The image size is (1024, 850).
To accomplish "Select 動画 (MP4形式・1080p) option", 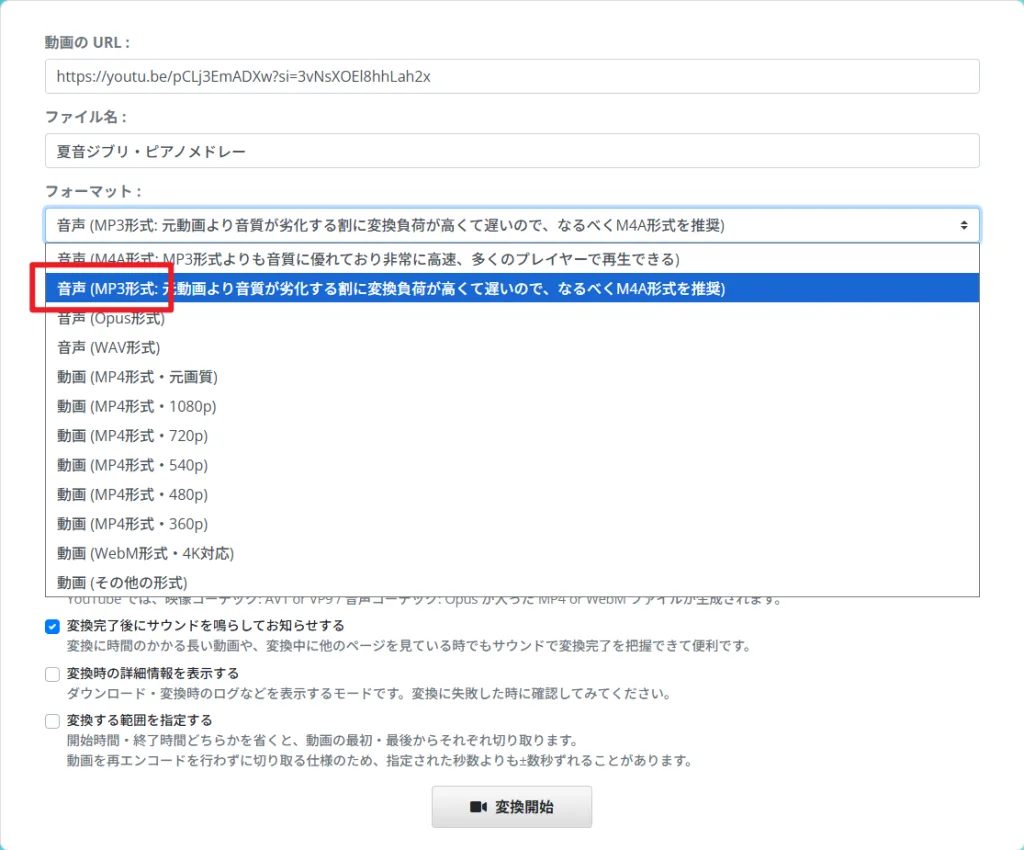I will click(x=512, y=406).
